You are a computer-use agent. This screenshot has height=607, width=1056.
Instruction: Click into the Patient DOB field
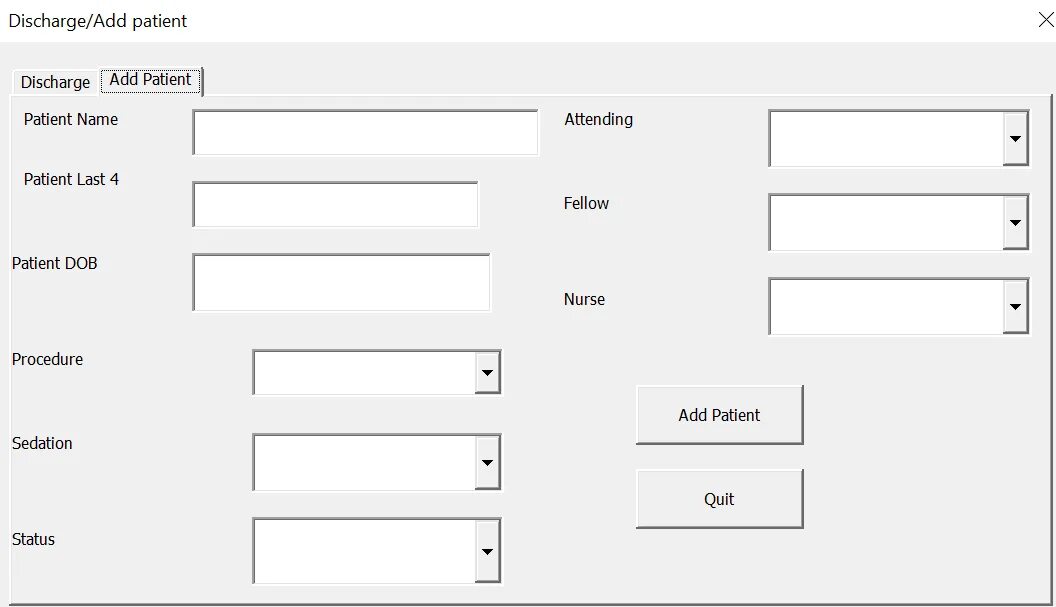point(341,282)
